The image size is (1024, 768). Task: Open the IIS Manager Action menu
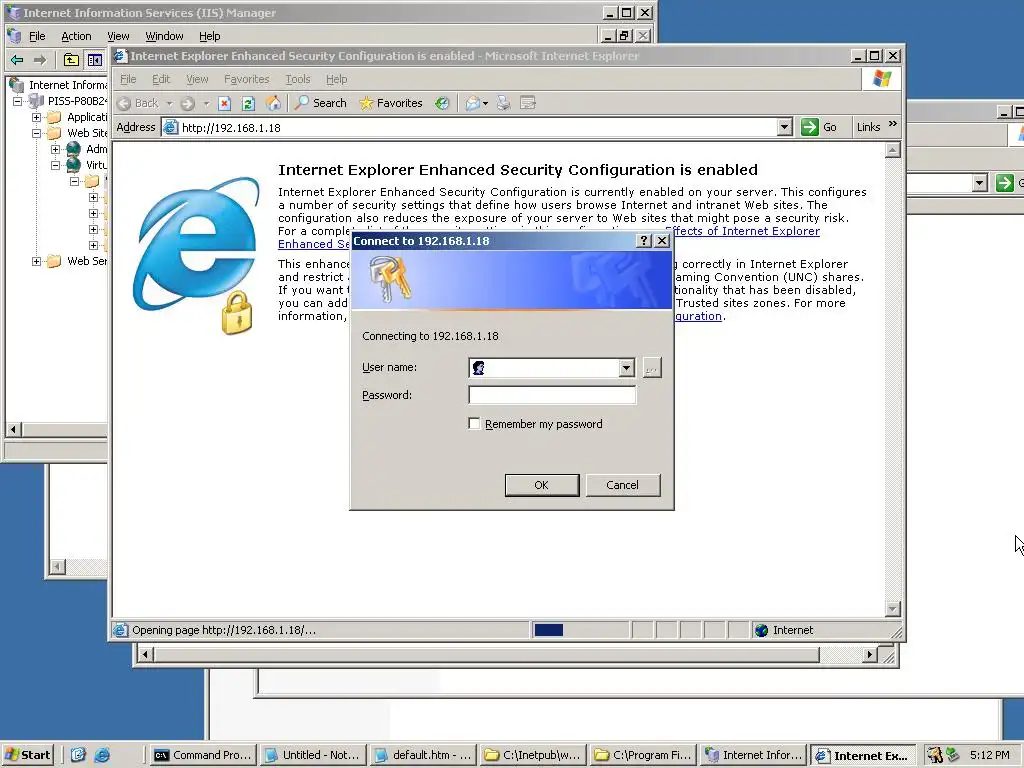pos(76,36)
